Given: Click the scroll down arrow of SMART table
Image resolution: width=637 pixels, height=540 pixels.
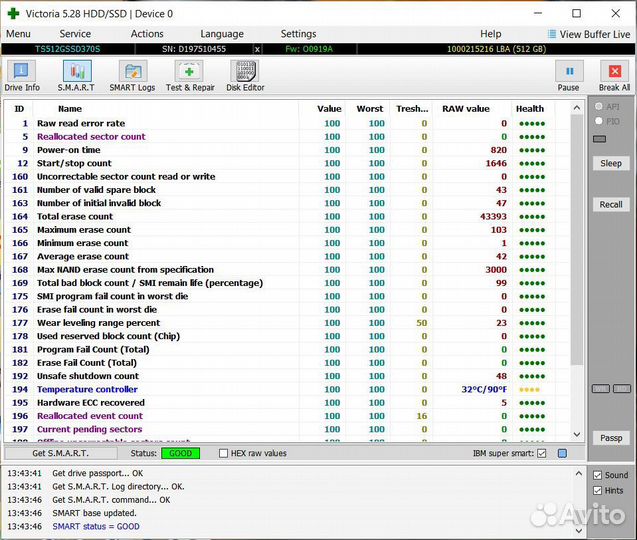Looking at the screenshot, I should (x=576, y=434).
